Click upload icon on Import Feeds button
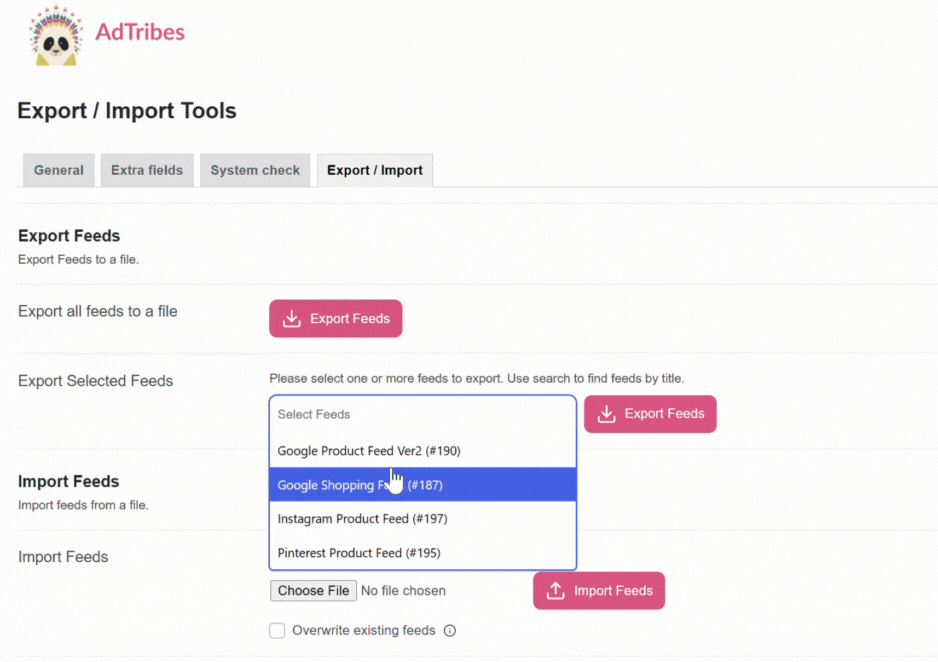Screen dimensions: 938x662 click(x=556, y=591)
